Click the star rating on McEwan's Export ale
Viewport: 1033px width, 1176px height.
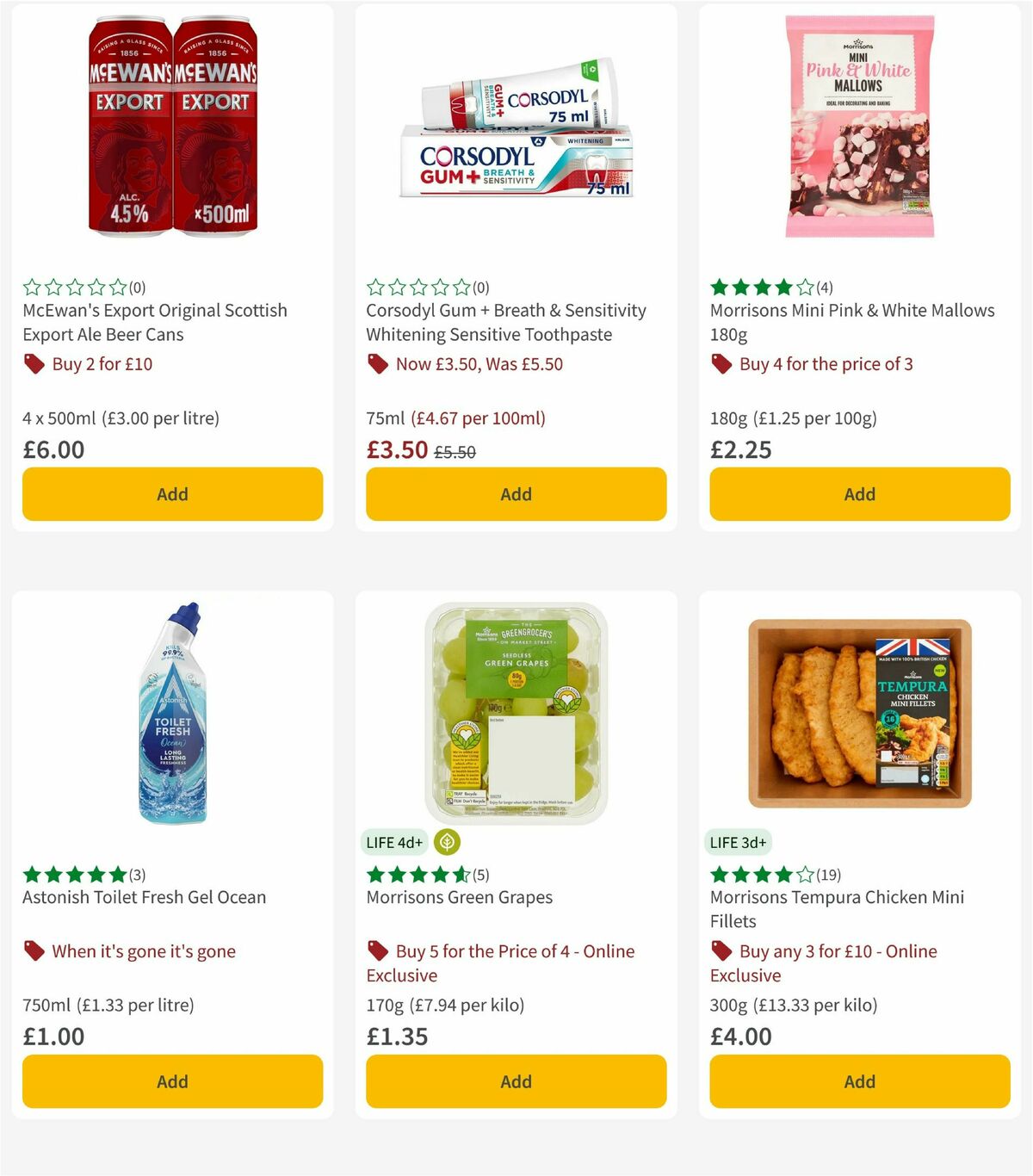(x=74, y=287)
